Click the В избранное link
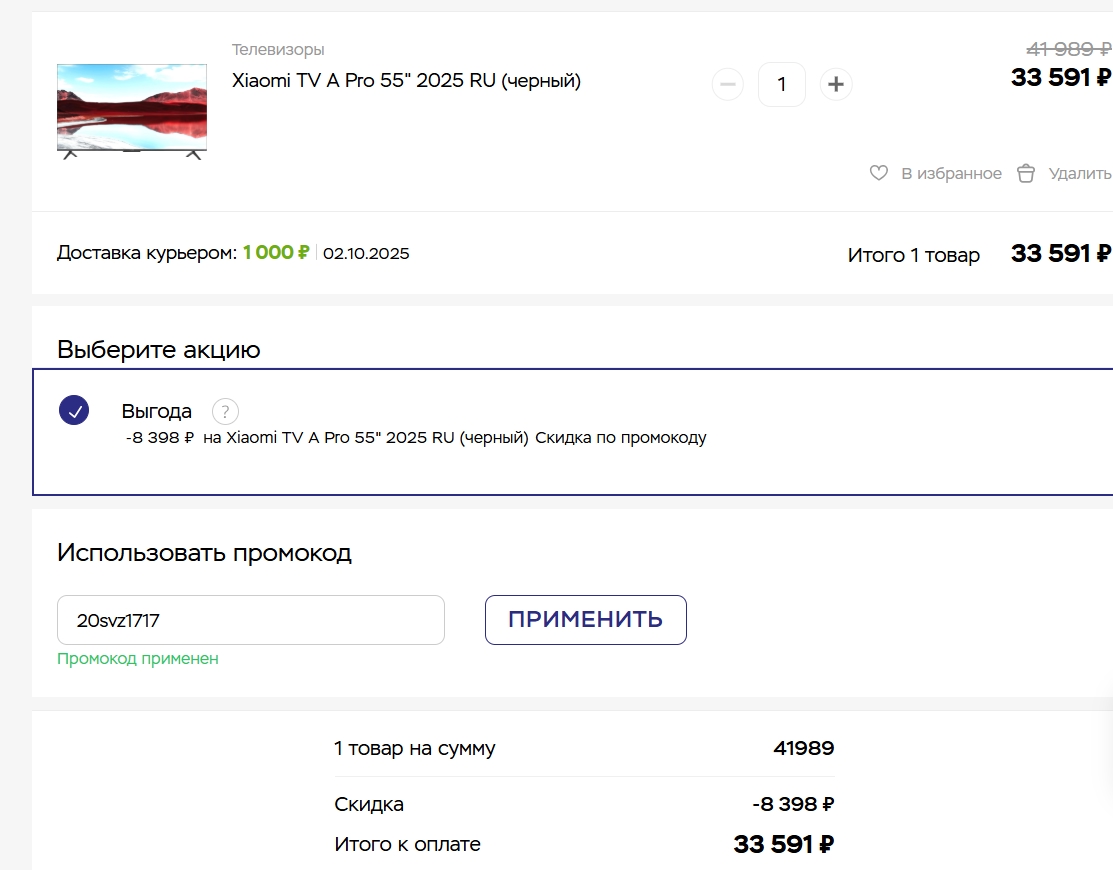This screenshot has width=1113, height=870. point(951,173)
